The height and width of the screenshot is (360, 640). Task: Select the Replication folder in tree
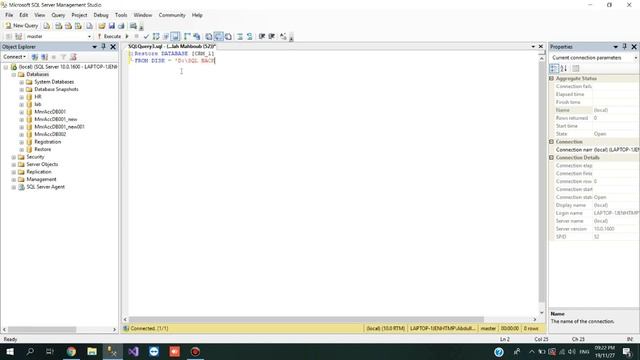pos(39,172)
